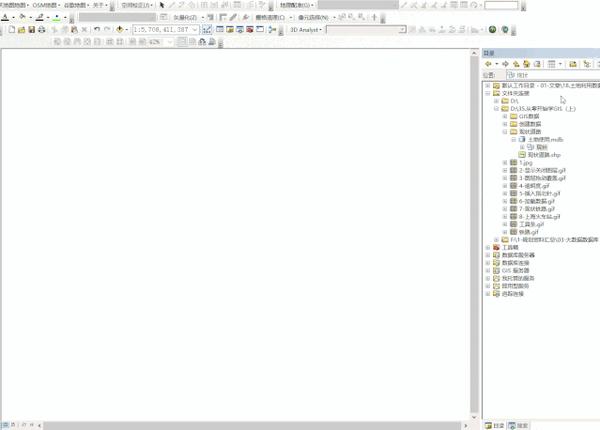Expand the GIS数据 folder
The height and width of the screenshot is (430, 600).
click(505, 116)
